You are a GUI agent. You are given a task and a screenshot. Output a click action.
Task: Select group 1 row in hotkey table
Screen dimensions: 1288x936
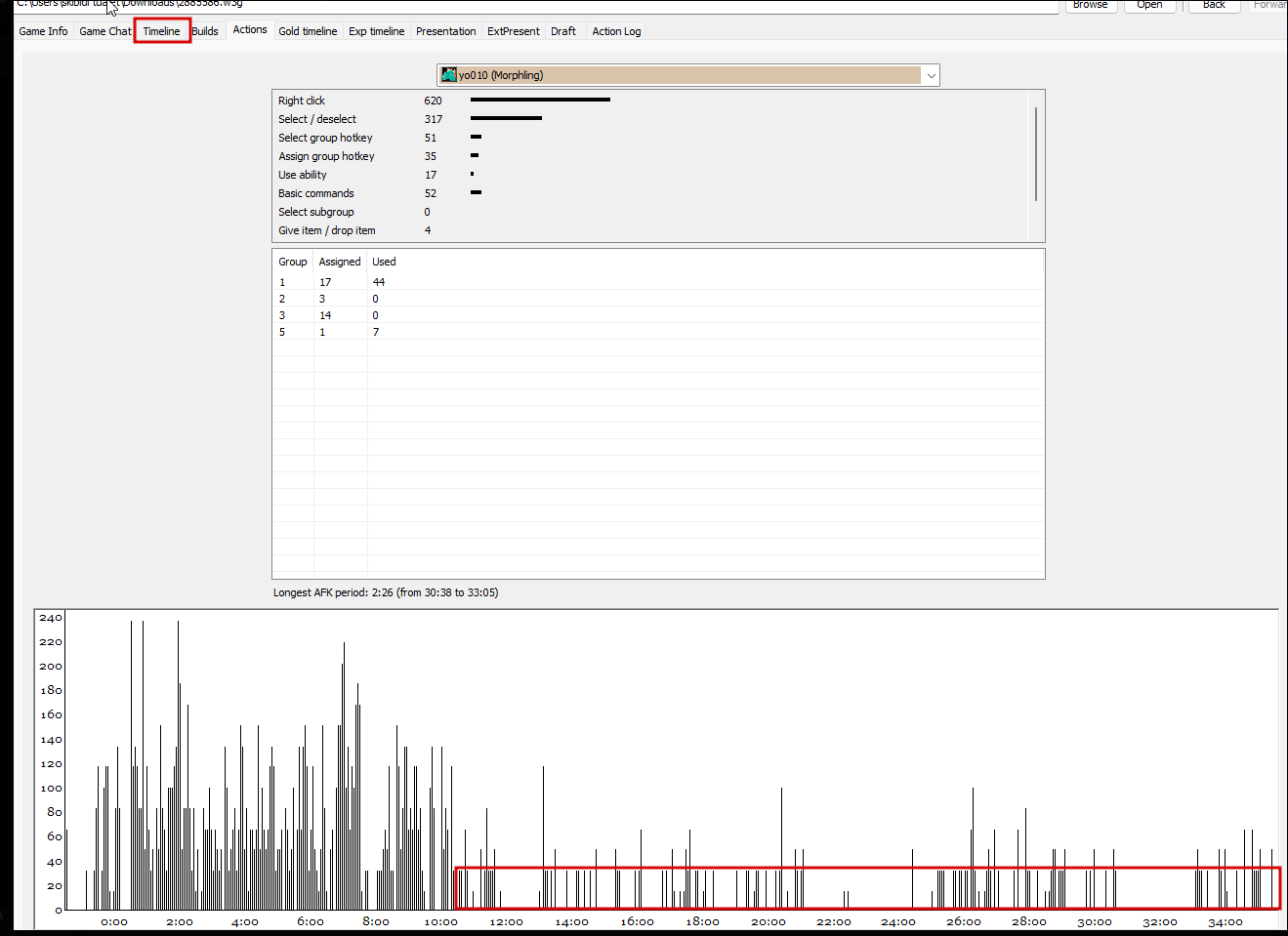(658, 282)
